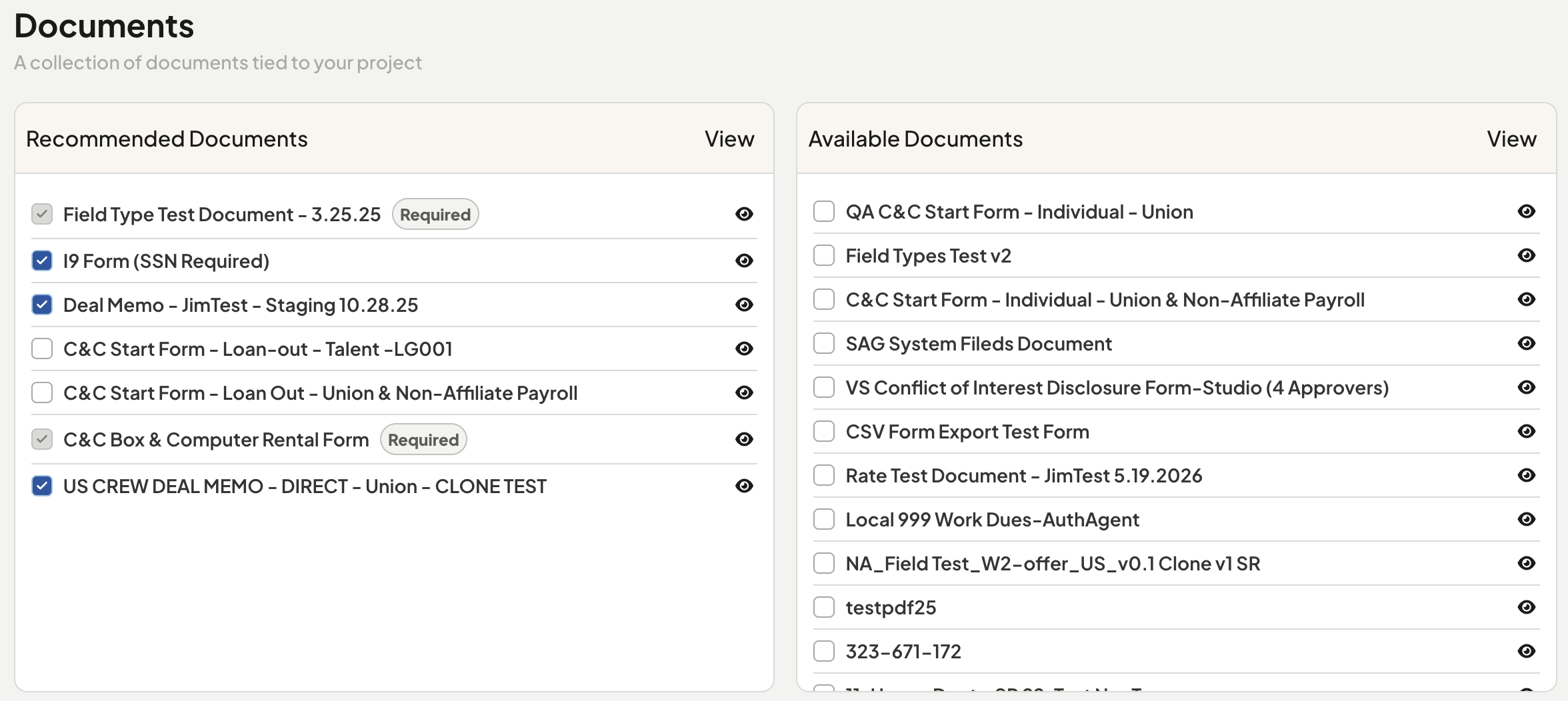Preview C&C Start Form – Loan-out – Talent -LG001

[x=744, y=349]
